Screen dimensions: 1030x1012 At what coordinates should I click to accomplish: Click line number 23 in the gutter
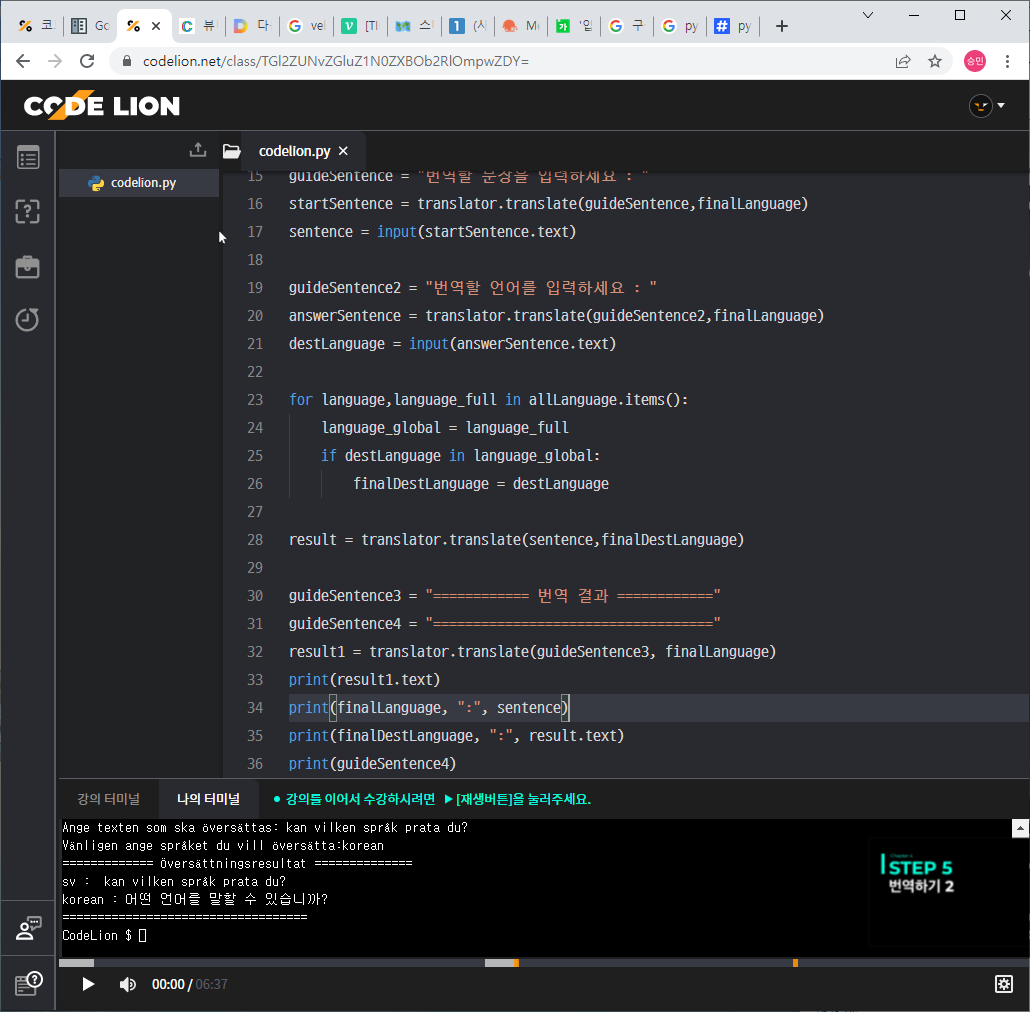click(255, 400)
